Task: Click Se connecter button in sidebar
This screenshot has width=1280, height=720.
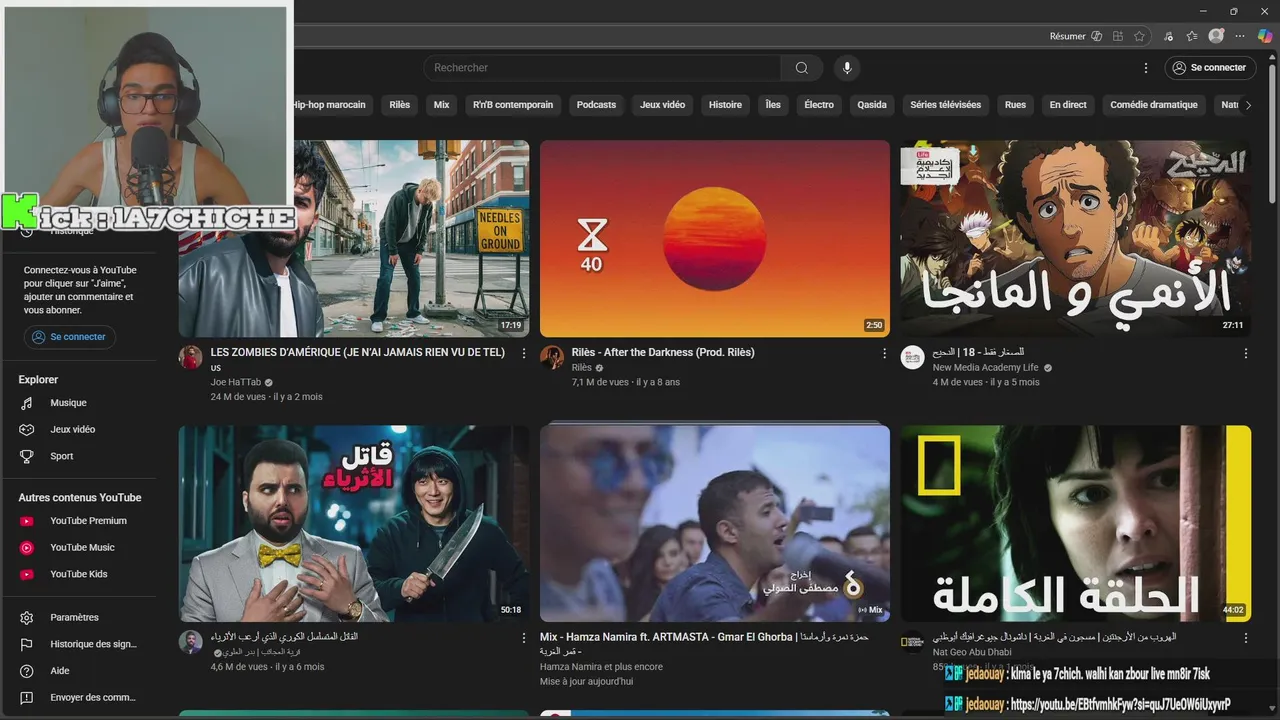Action: coord(70,337)
